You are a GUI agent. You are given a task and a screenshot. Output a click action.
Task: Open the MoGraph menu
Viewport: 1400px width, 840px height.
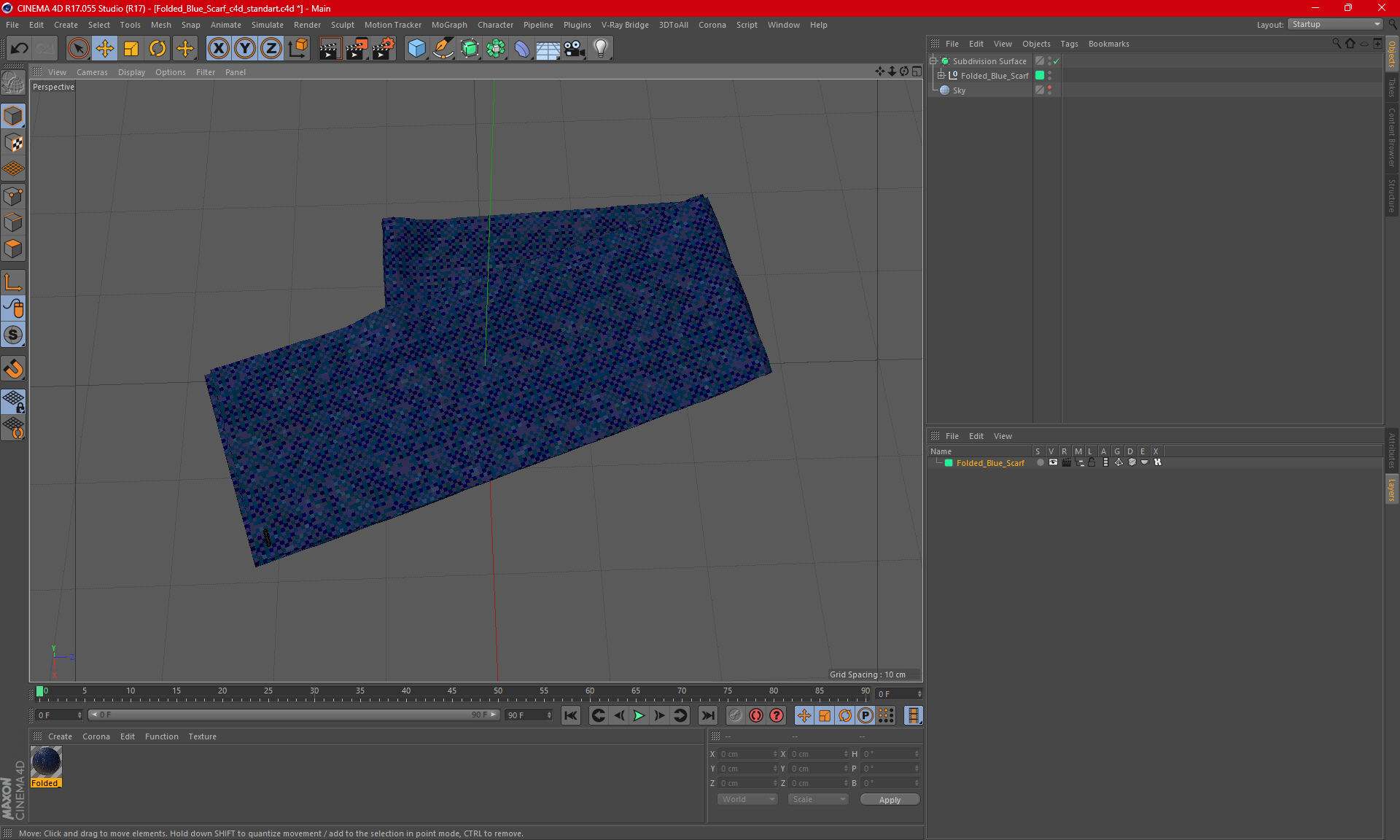coord(449,25)
